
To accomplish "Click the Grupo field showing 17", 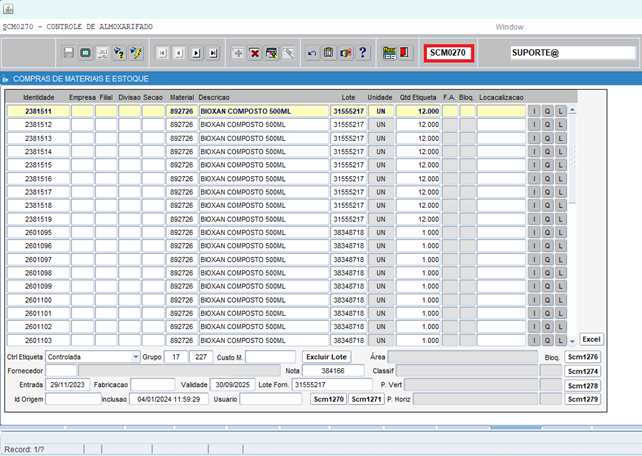I will click(x=176, y=357).
